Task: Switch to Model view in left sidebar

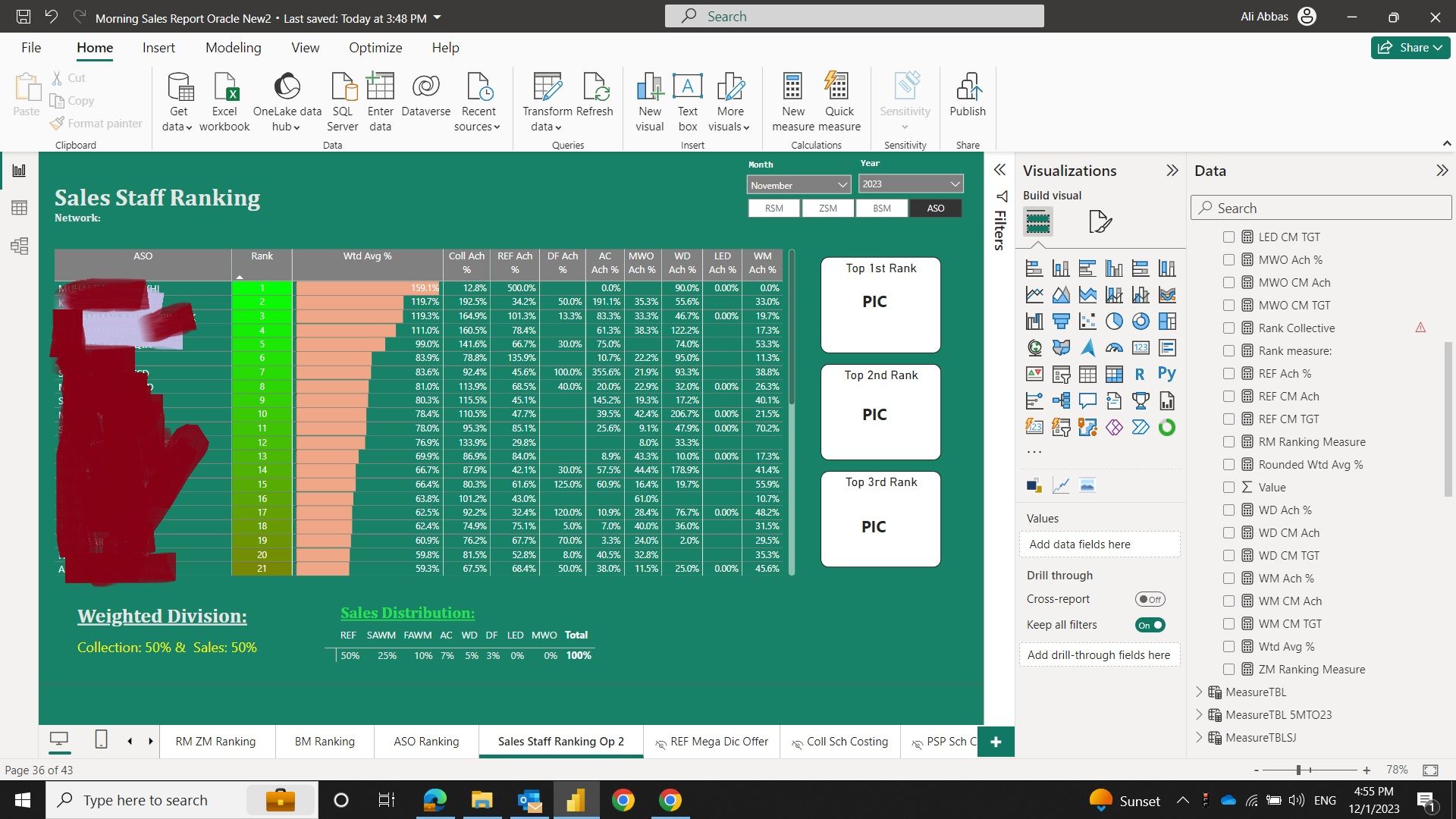Action: (20, 246)
